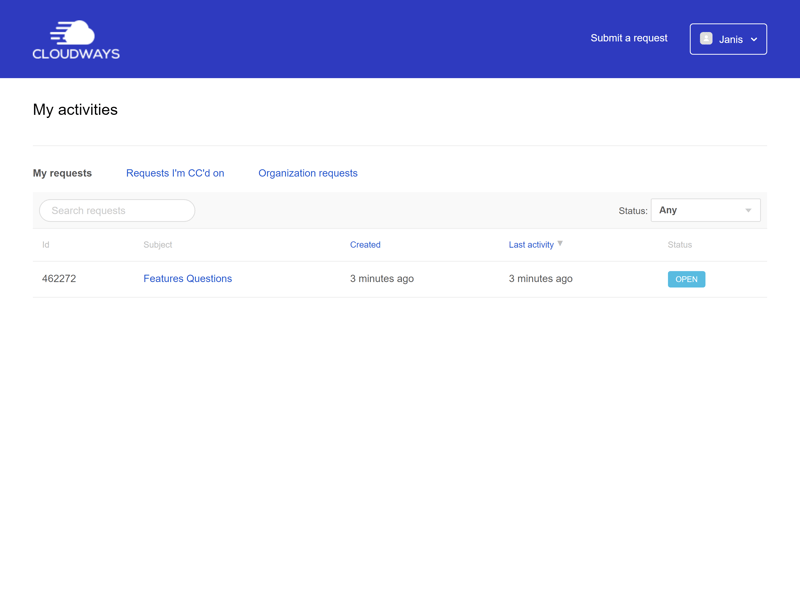Open the Requests I'm CC'd on tab
Screen dimensions: 800x600
(x=175, y=173)
